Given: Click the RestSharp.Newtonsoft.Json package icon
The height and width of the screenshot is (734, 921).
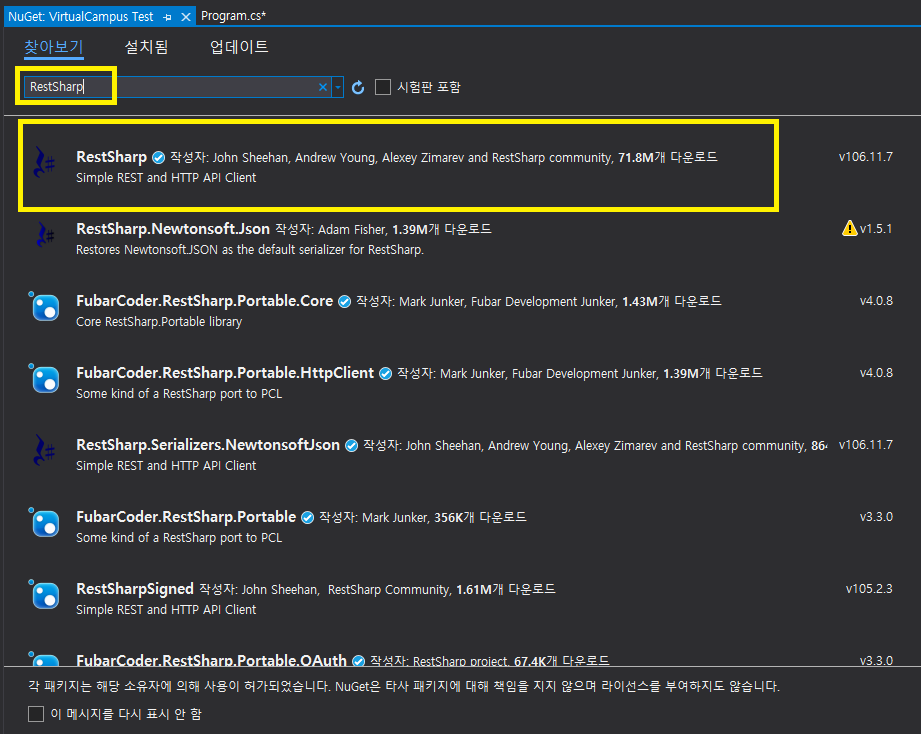Looking at the screenshot, I should point(44,234).
